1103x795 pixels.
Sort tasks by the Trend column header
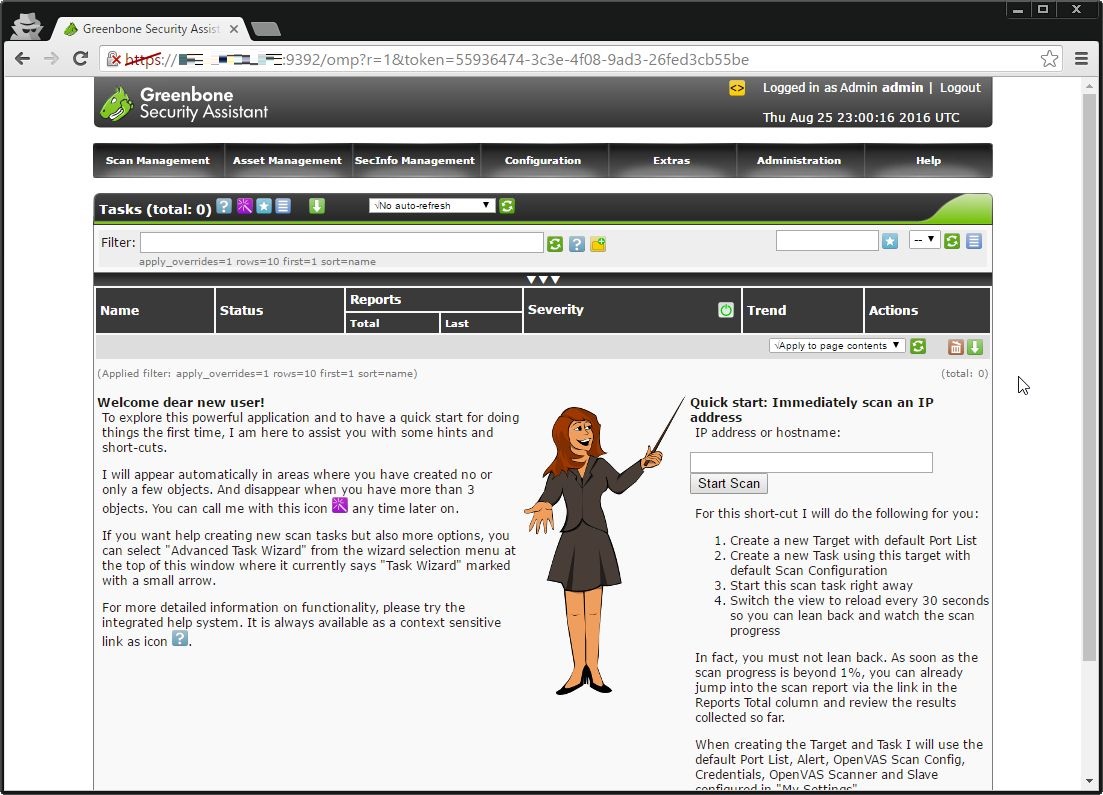(x=767, y=310)
